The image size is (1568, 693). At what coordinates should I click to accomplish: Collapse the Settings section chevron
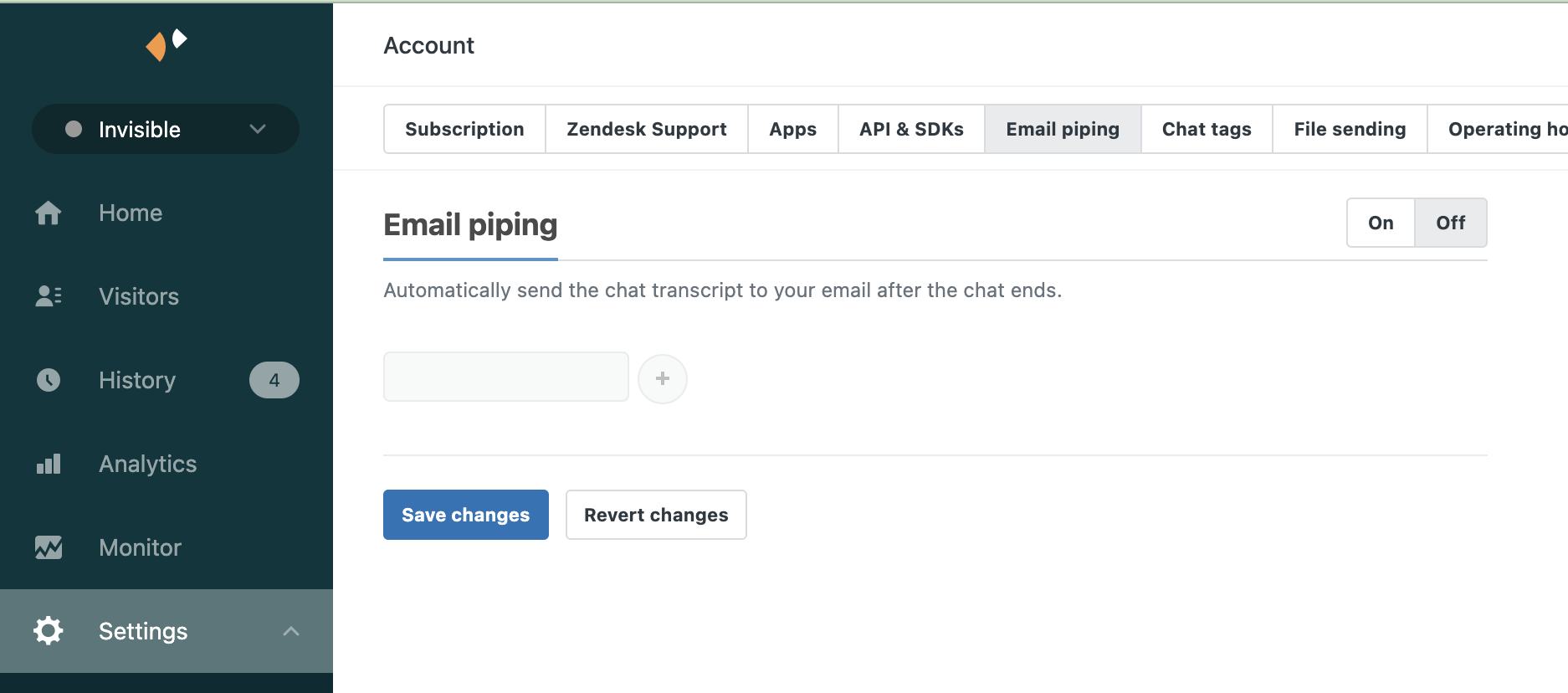click(x=291, y=631)
